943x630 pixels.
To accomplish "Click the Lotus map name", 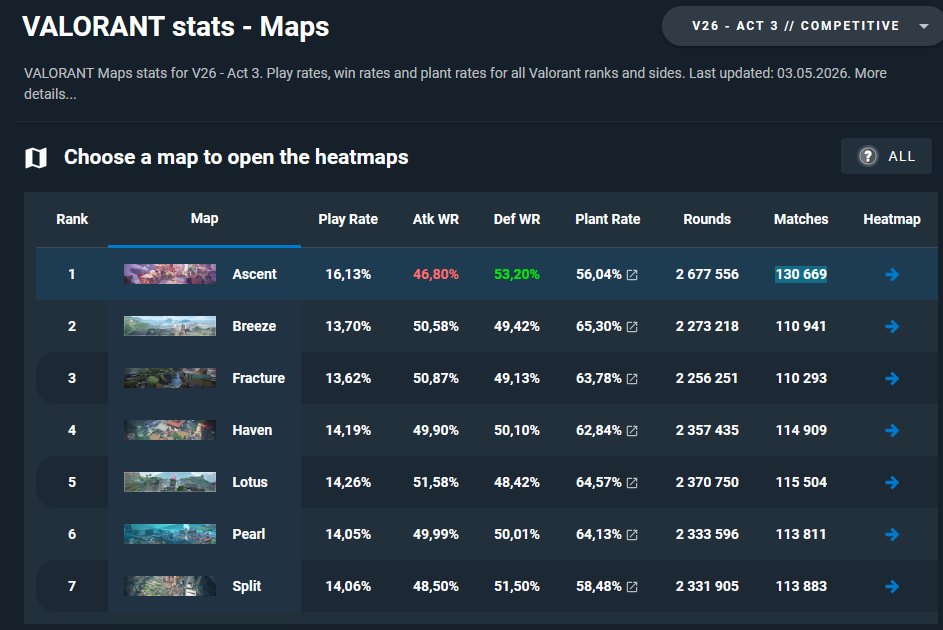I will click(250, 482).
